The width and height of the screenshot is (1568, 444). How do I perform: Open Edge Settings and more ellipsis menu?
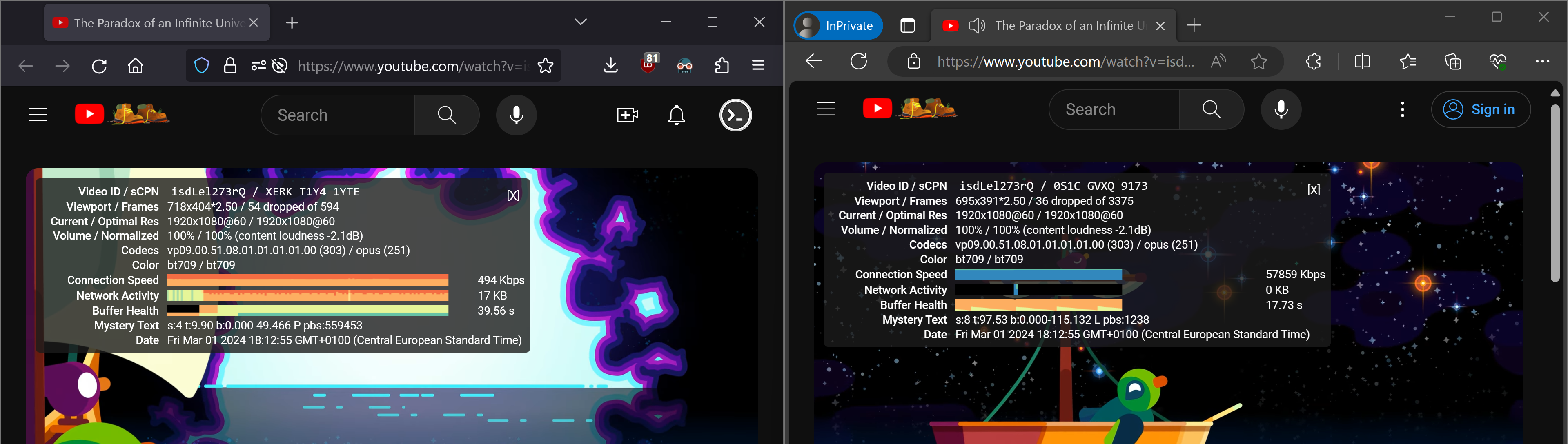(1542, 62)
